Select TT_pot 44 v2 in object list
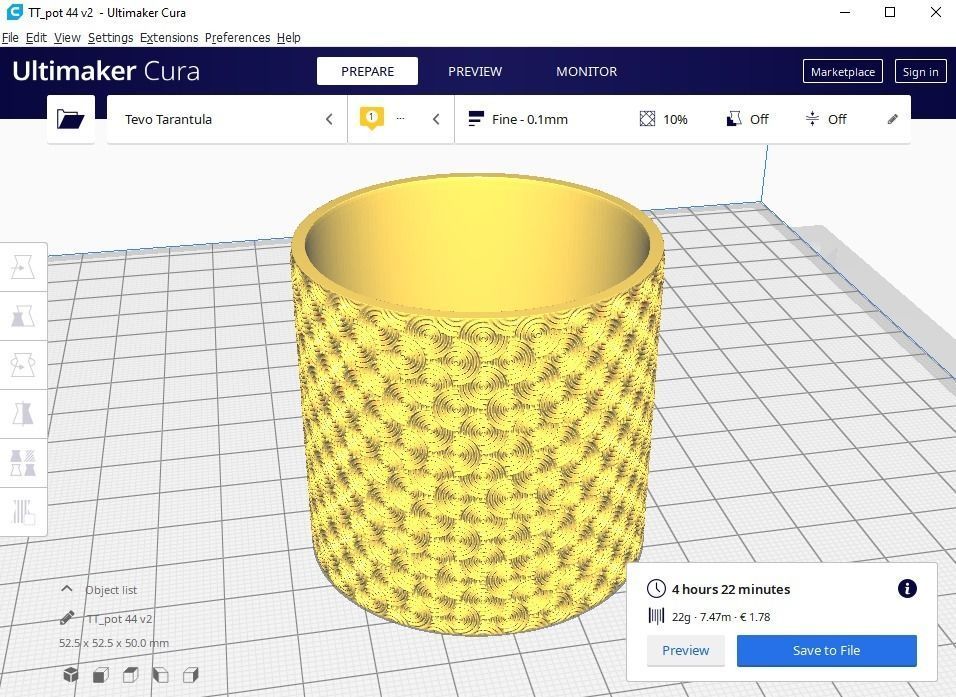The image size is (956, 697). pyautogui.click(x=119, y=619)
